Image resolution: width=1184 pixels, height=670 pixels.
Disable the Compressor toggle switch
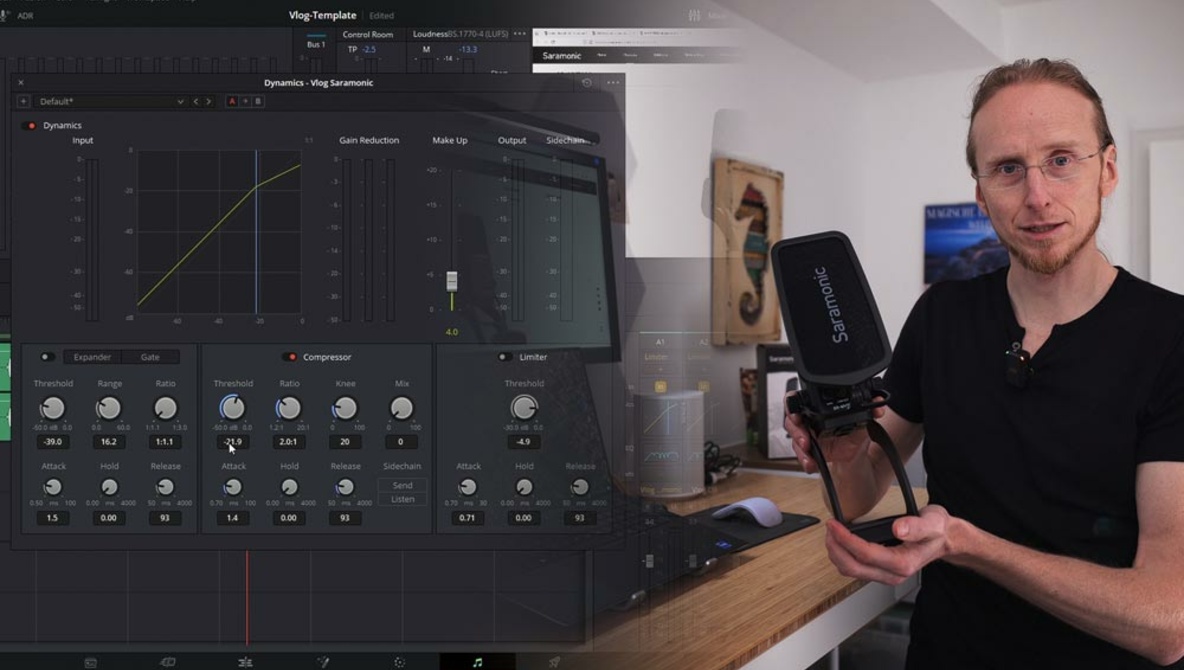[290, 357]
